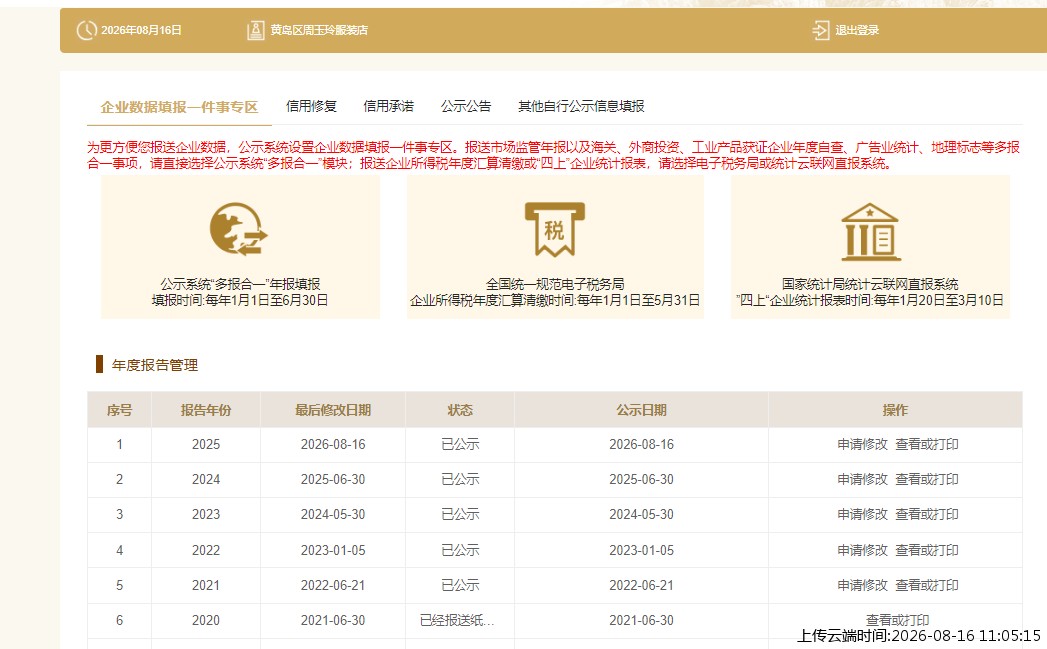This screenshot has height=649, width=1047.
Task: Open the 税 electronic tax bureau icon
Action: [555, 229]
